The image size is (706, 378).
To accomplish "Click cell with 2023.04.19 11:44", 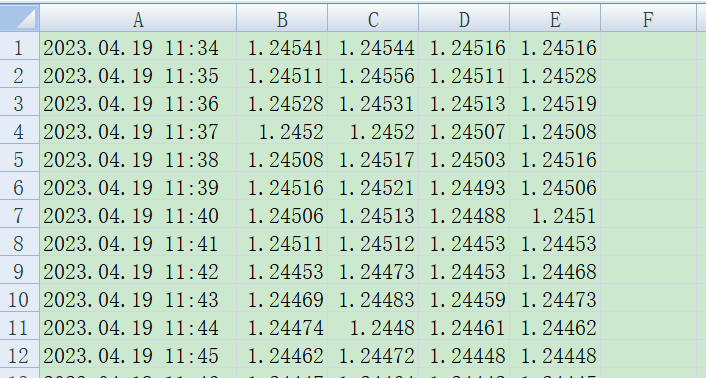I will tap(138, 326).
